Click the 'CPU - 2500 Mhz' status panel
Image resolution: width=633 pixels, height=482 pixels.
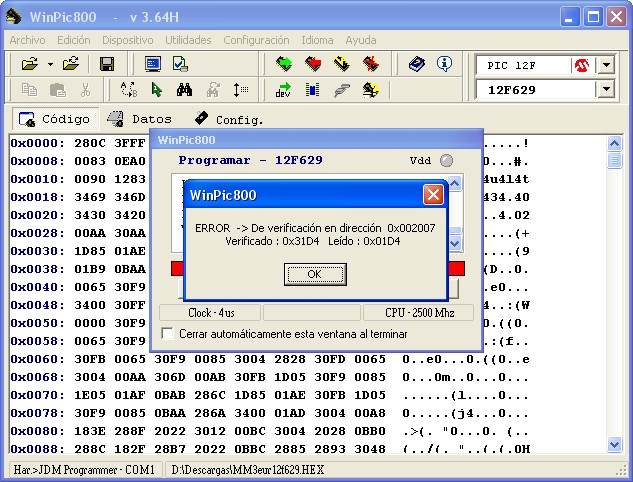(x=419, y=313)
